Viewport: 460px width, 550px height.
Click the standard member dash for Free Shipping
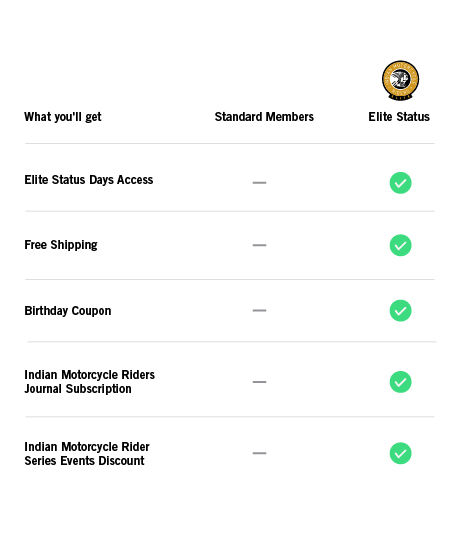coord(259,245)
